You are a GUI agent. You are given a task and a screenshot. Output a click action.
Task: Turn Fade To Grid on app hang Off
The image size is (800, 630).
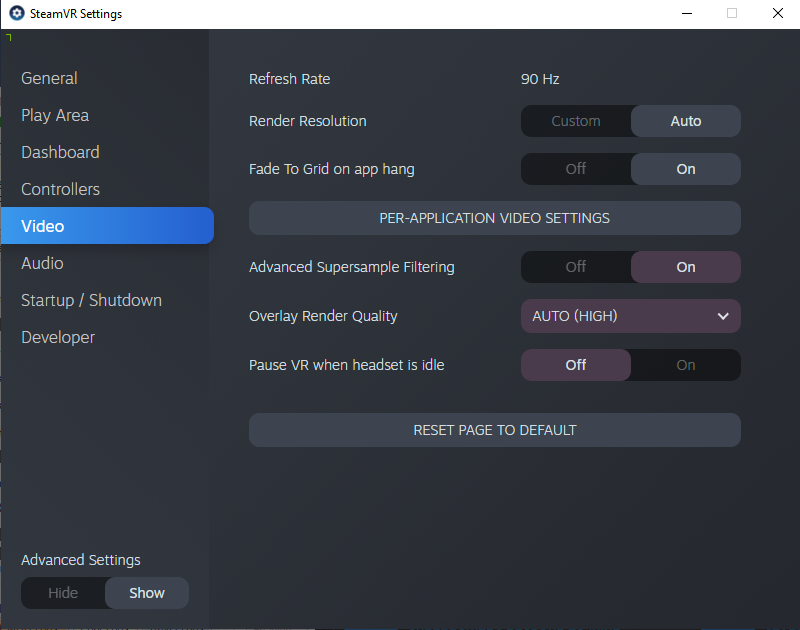coord(576,169)
